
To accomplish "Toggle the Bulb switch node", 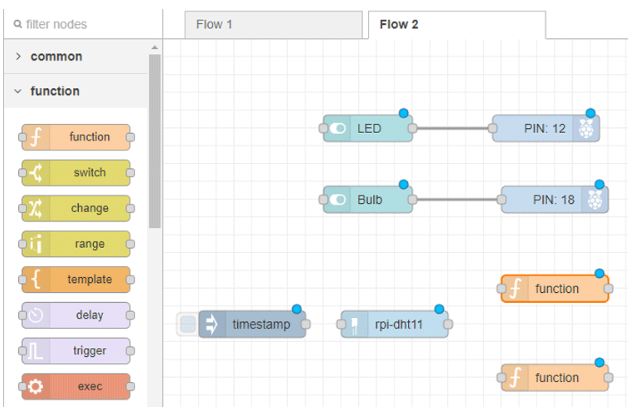I will pyautogui.click(x=337, y=200).
